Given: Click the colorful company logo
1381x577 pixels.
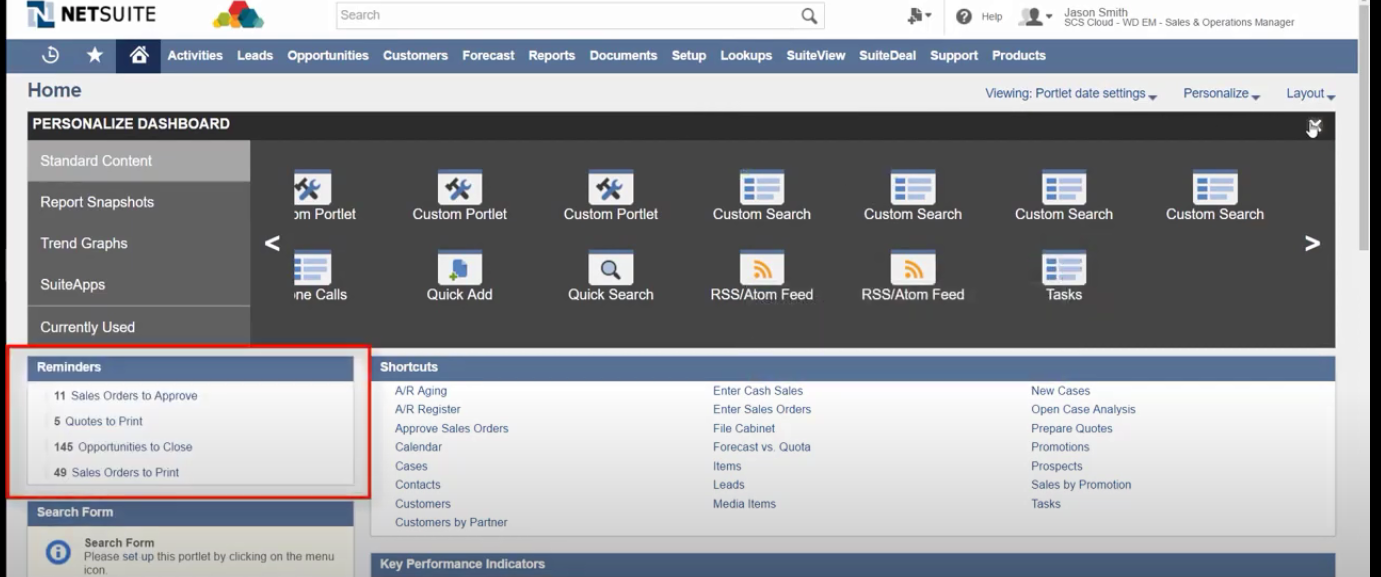Looking at the screenshot, I should pyautogui.click(x=238, y=15).
